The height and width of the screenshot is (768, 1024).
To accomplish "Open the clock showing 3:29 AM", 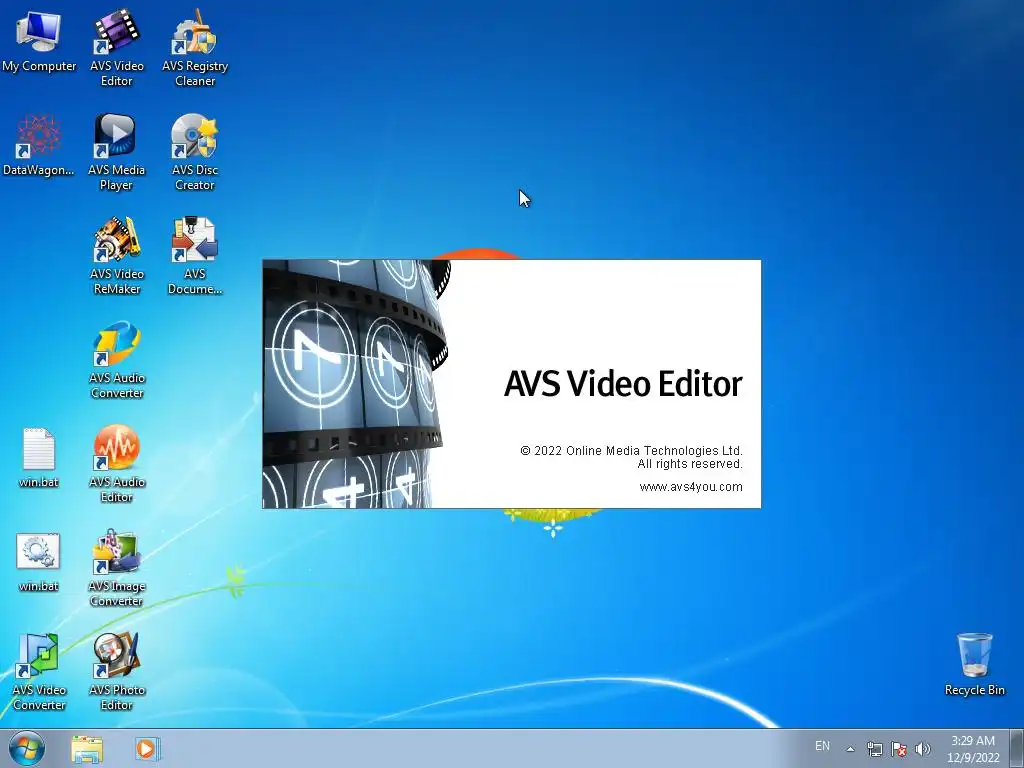I will [973, 749].
